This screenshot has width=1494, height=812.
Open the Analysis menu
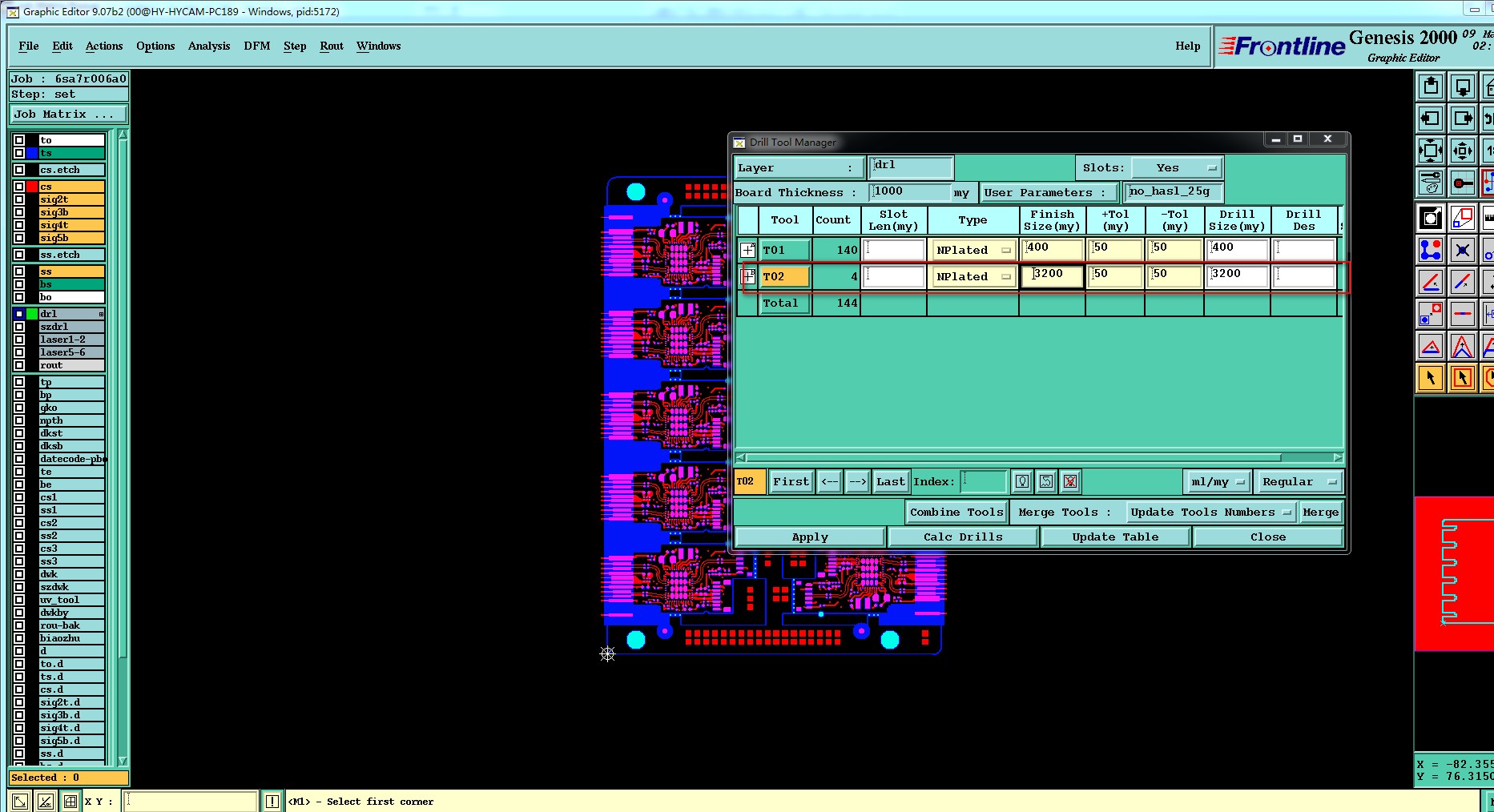tap(209, 46)
